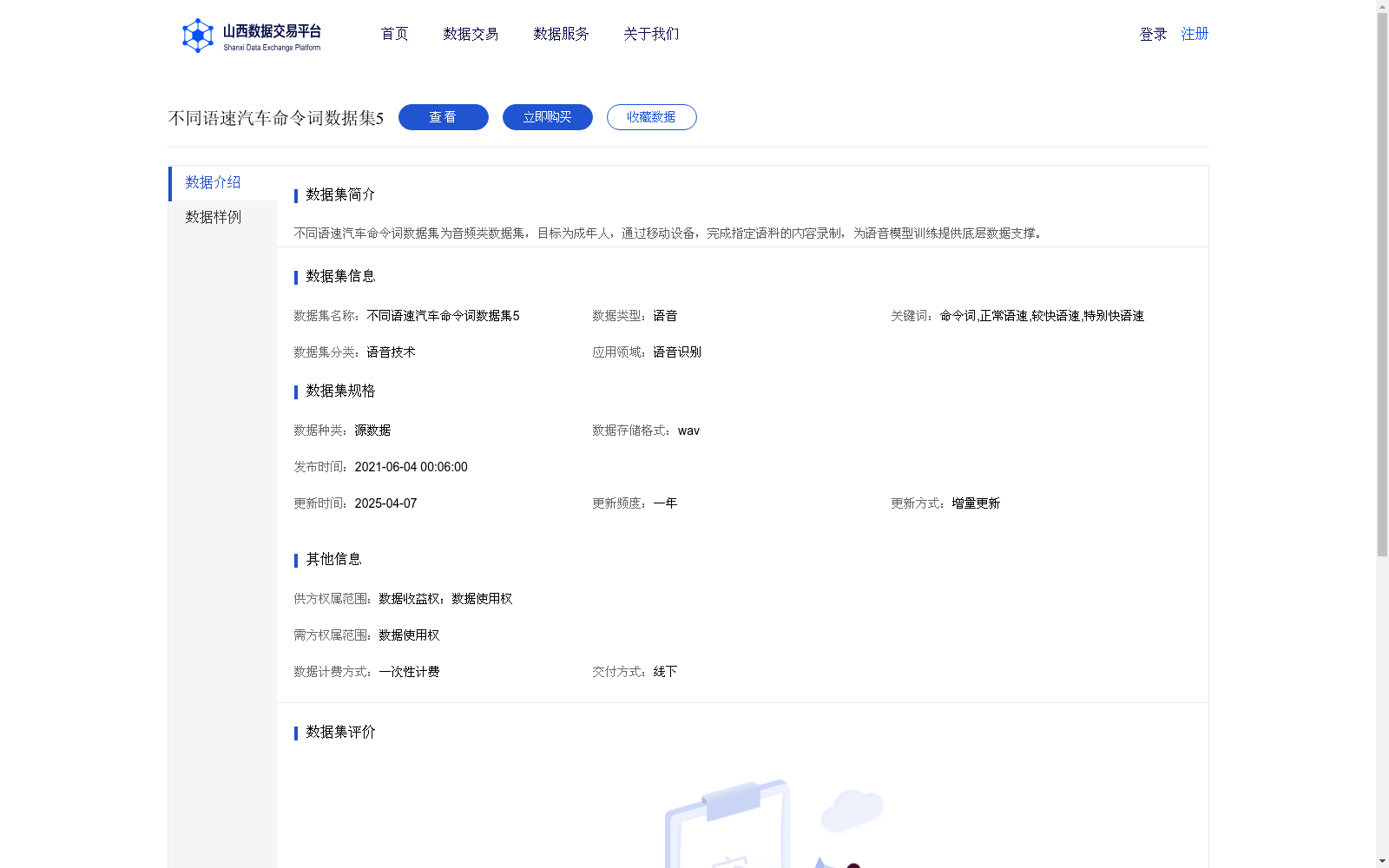The image size is (1389, 868).
Task: Click the 注册 link
Action: click(1195, 34)
